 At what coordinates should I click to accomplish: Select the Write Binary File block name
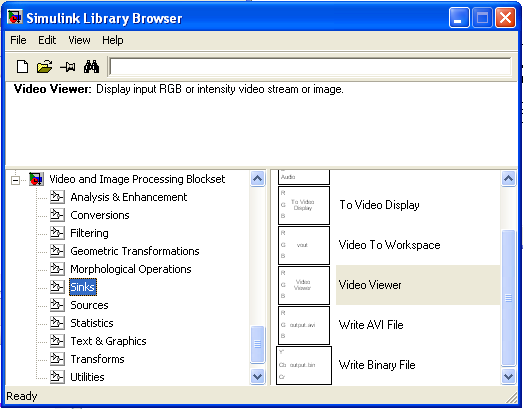coord(377,365)
